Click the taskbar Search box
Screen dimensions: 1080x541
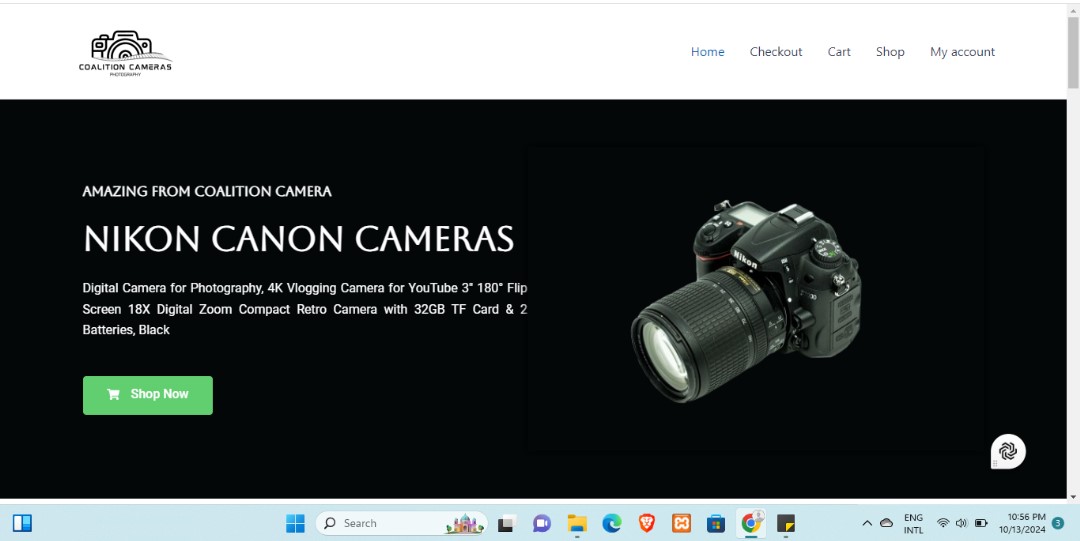[402, 524]
